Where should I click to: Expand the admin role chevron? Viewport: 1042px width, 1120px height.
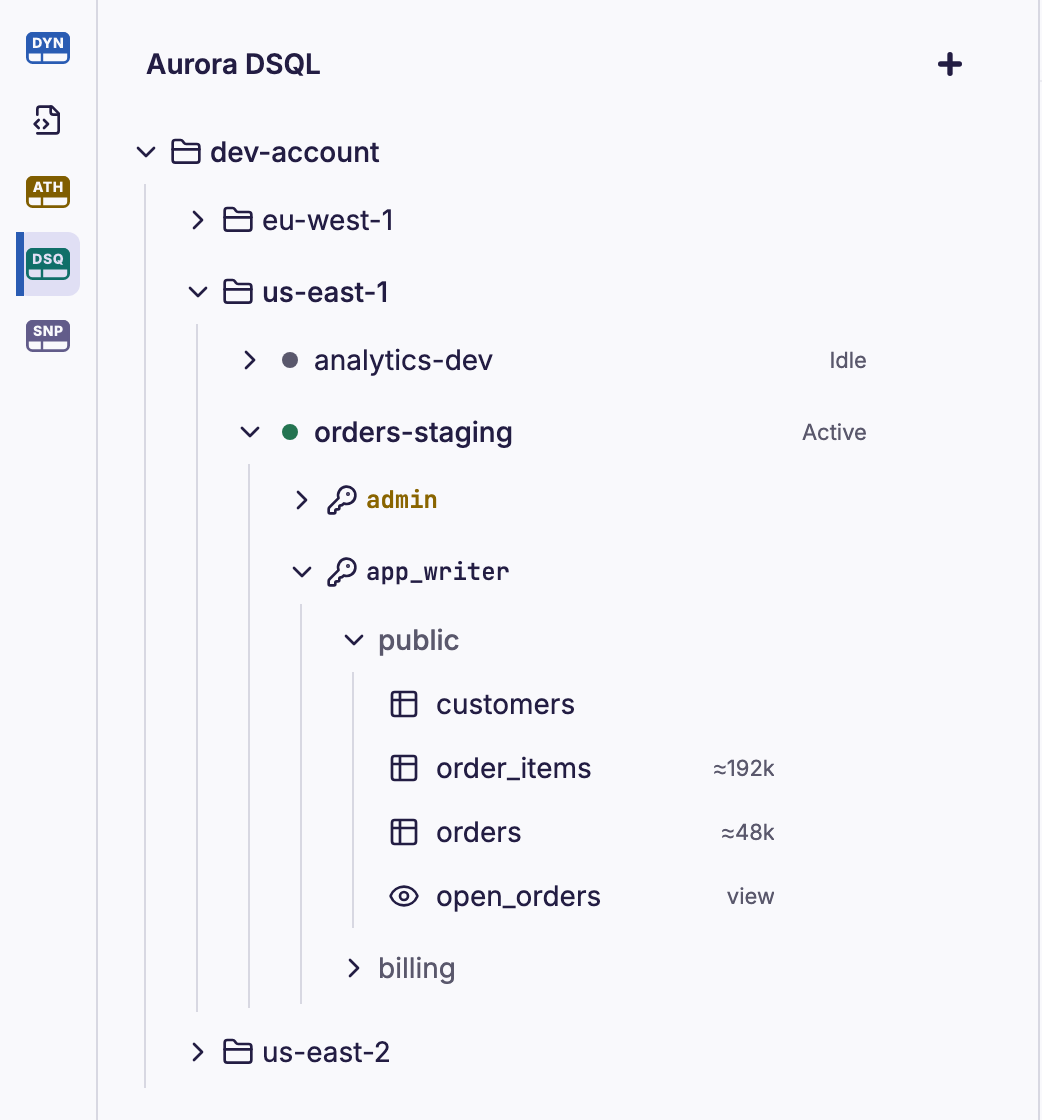302,500
